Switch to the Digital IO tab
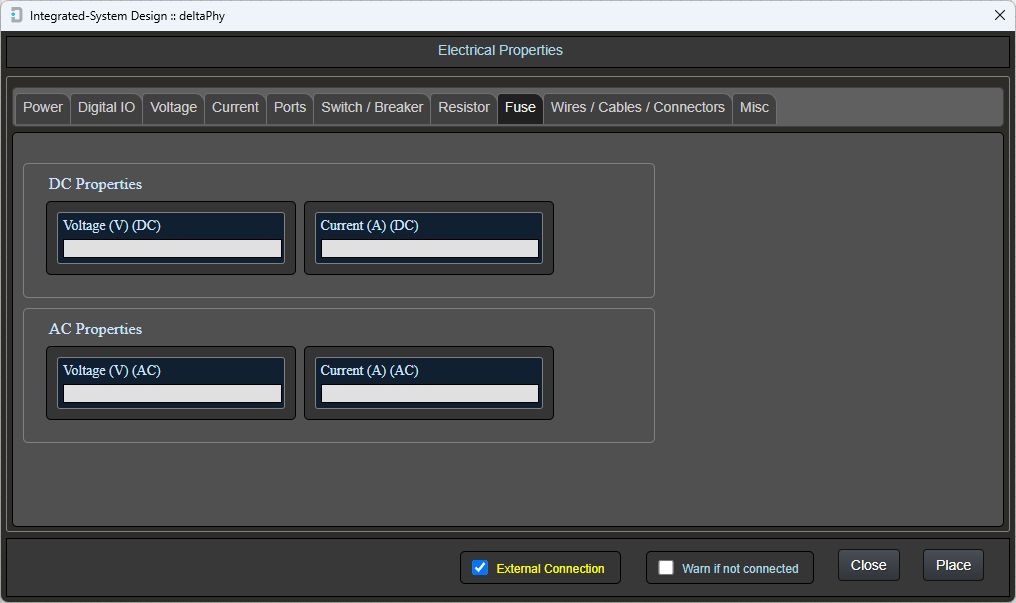This screenshot has height=603, width=1016. click(106, 108)
